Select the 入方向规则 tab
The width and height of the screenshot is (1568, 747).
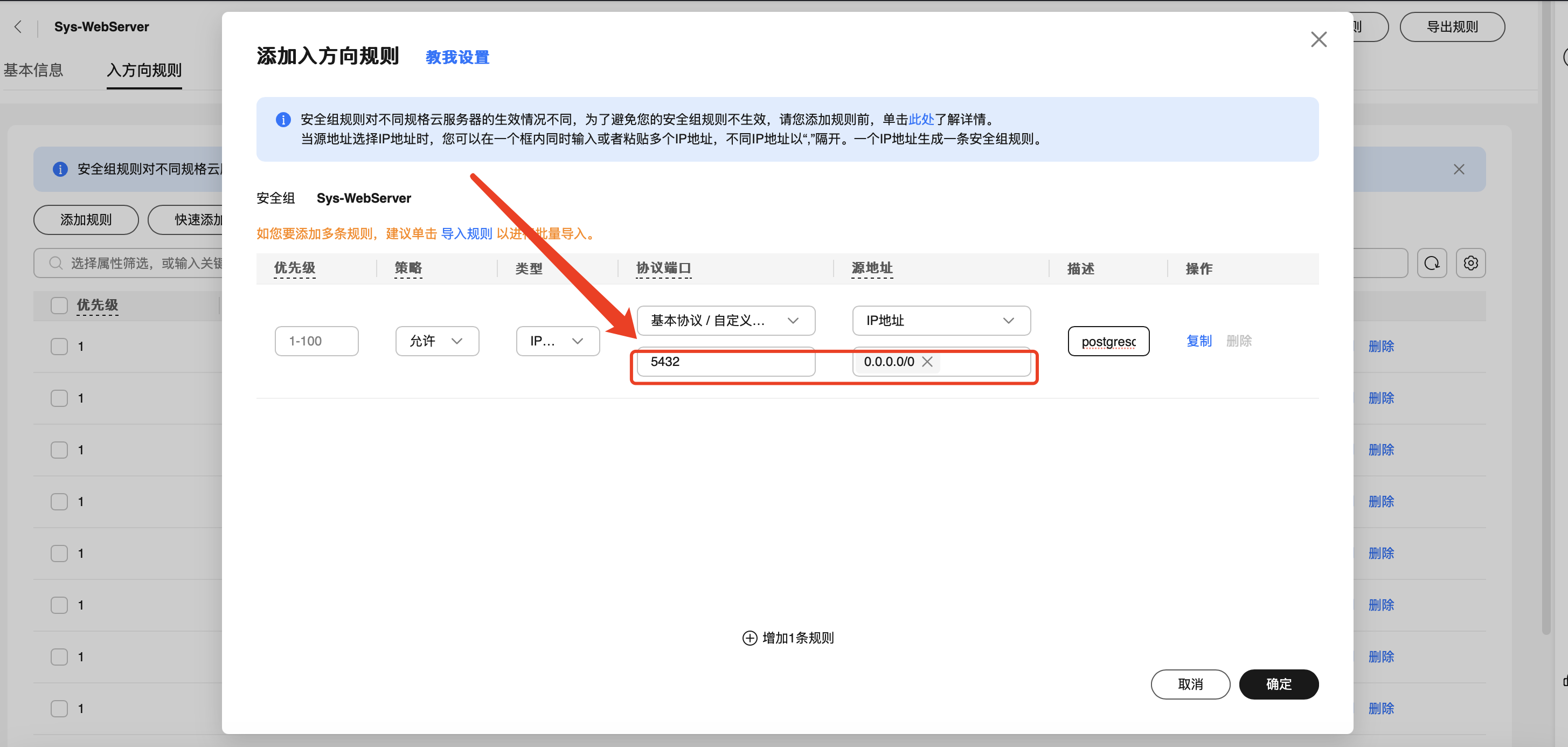(144, 71)
